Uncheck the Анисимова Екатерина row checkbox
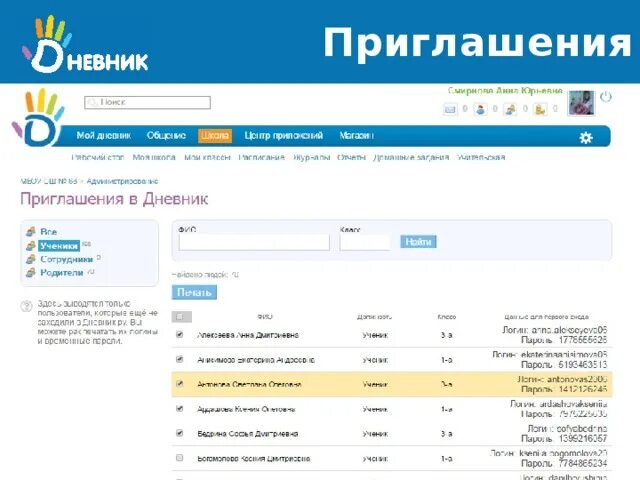Viewport: 640px width, 480px height. click(x=180, y=359)
